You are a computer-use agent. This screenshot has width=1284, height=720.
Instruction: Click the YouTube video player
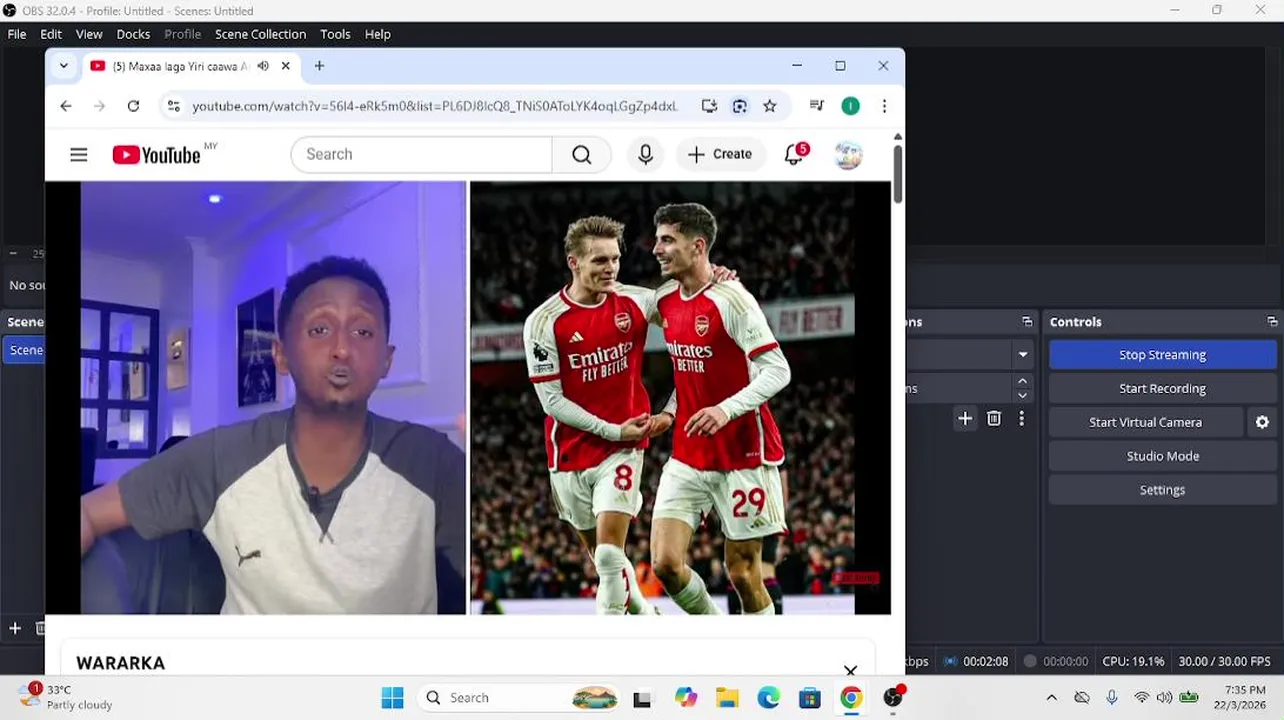[467, 397]
